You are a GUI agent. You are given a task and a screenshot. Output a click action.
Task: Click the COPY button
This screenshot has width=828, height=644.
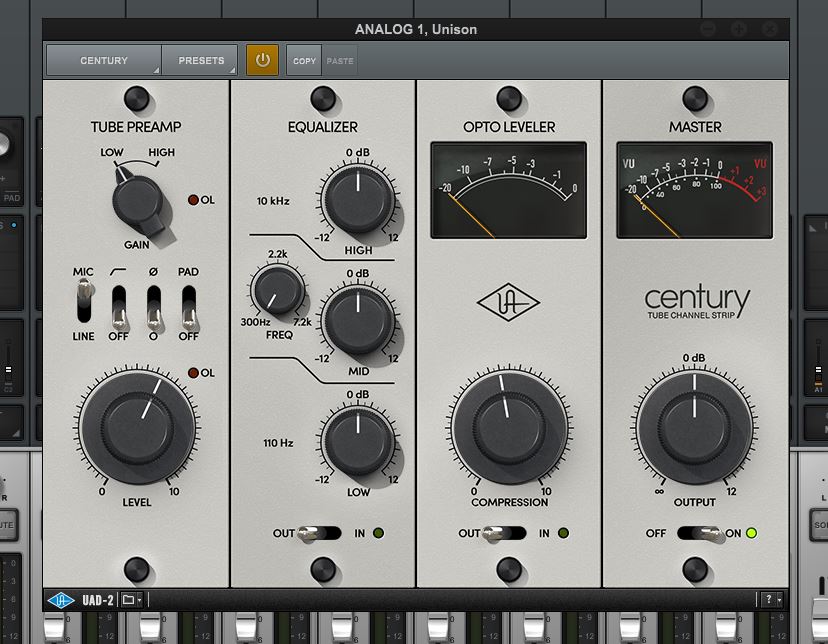304,61
